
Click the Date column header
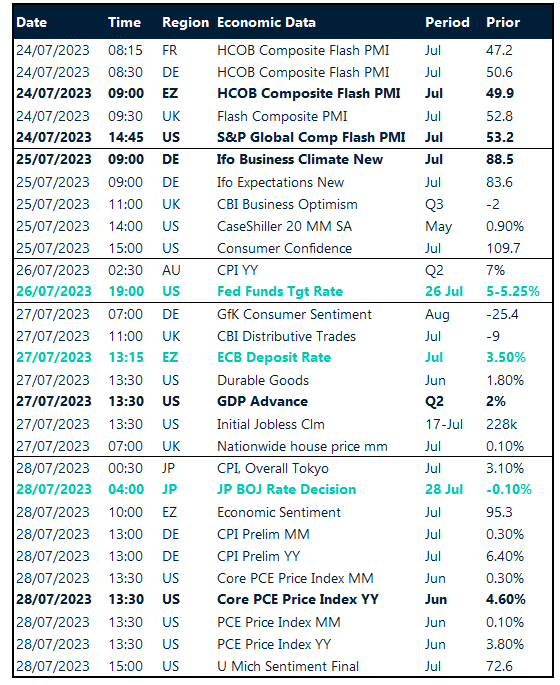pos(31,23)
